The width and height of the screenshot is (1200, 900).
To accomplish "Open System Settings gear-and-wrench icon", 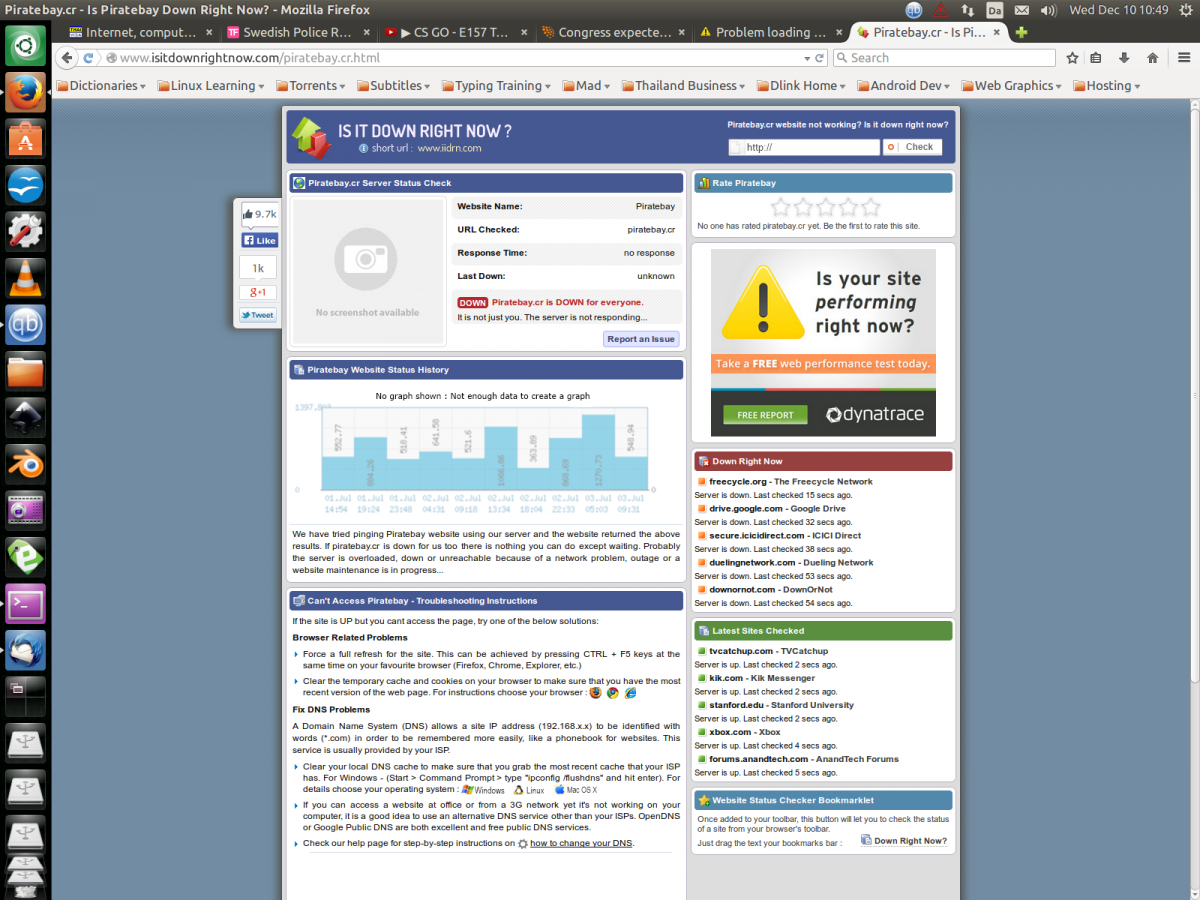I will point(25,231).
